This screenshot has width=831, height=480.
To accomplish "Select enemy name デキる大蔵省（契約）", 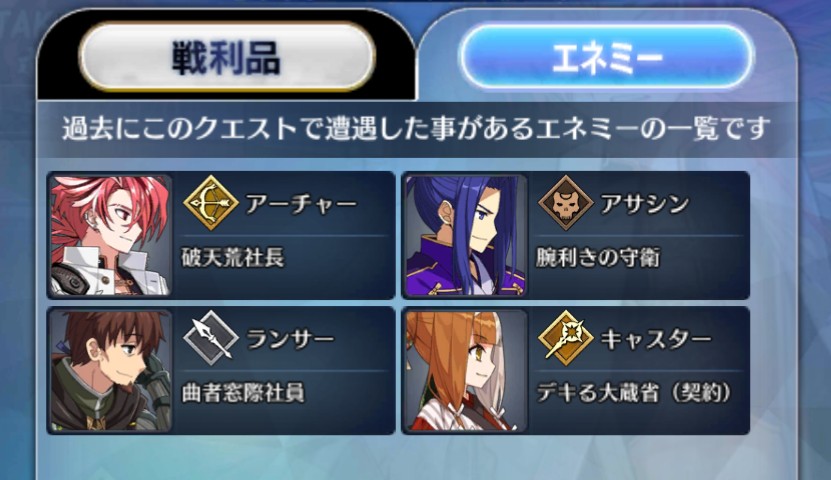I will pos(633,393).
